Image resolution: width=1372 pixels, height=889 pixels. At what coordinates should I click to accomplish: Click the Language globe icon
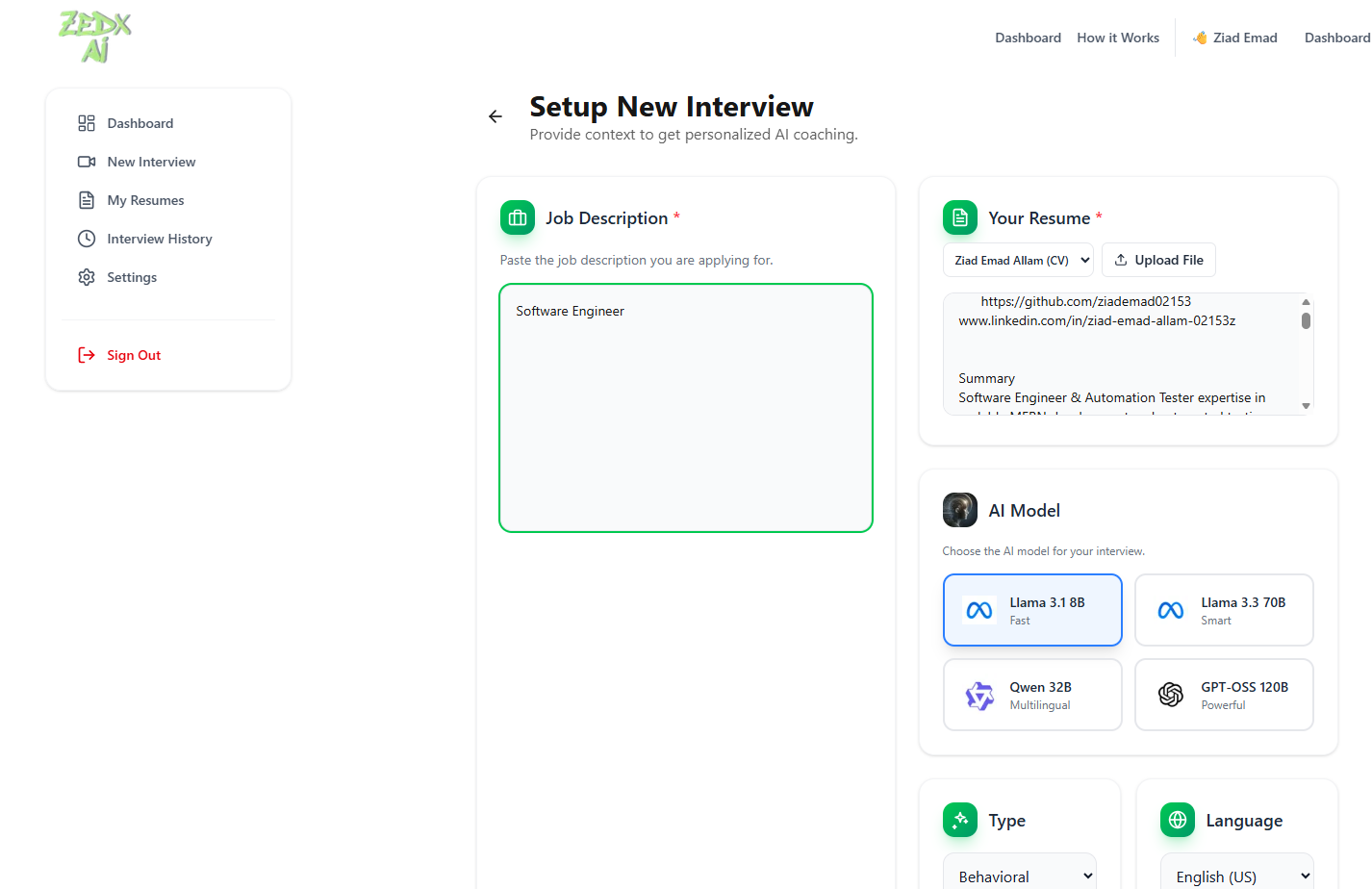click(x=1176, y=820)
